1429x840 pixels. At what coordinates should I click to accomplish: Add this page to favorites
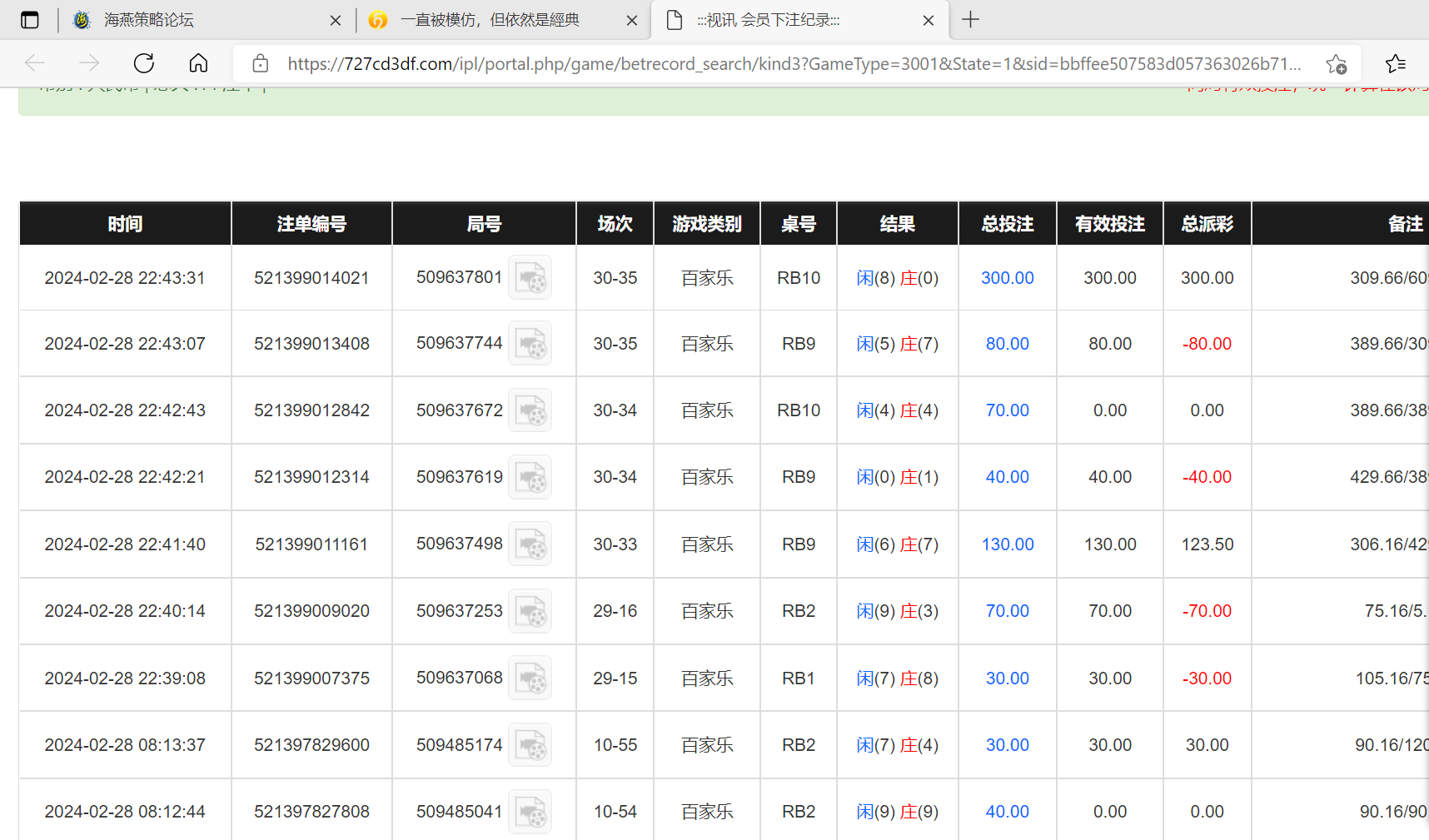pos(1337,64)
